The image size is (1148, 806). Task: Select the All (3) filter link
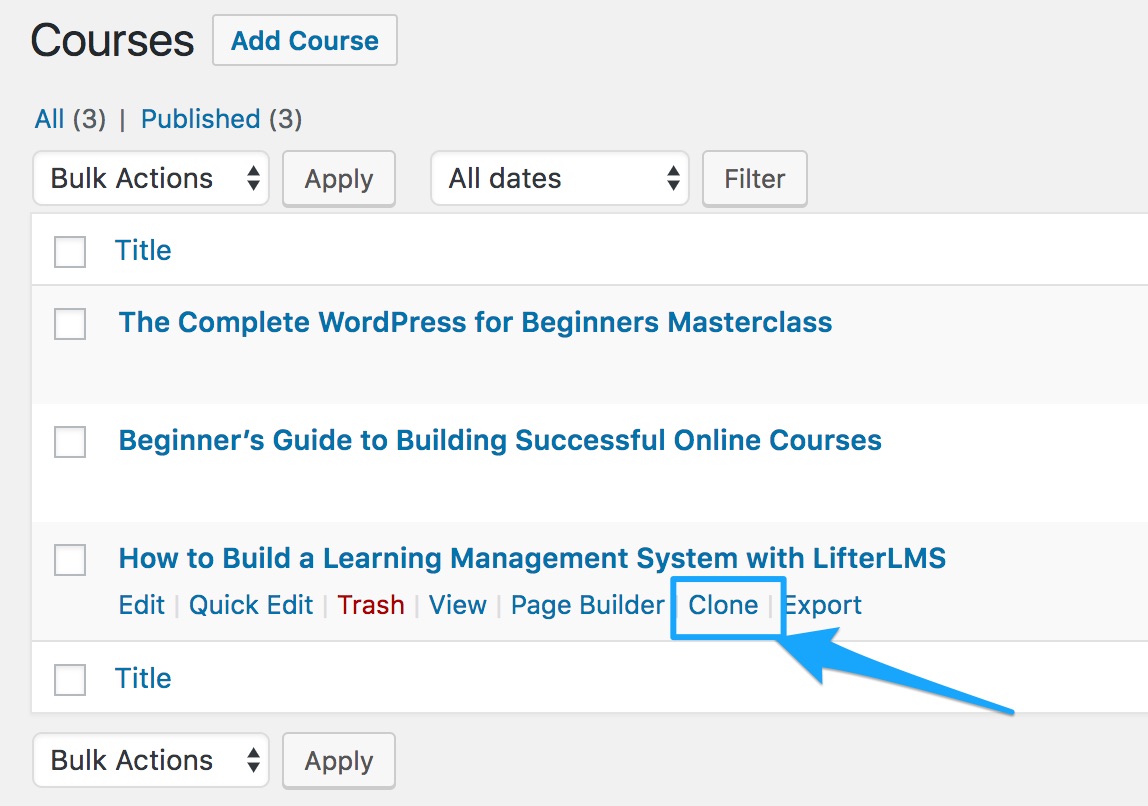click(50, 118)
